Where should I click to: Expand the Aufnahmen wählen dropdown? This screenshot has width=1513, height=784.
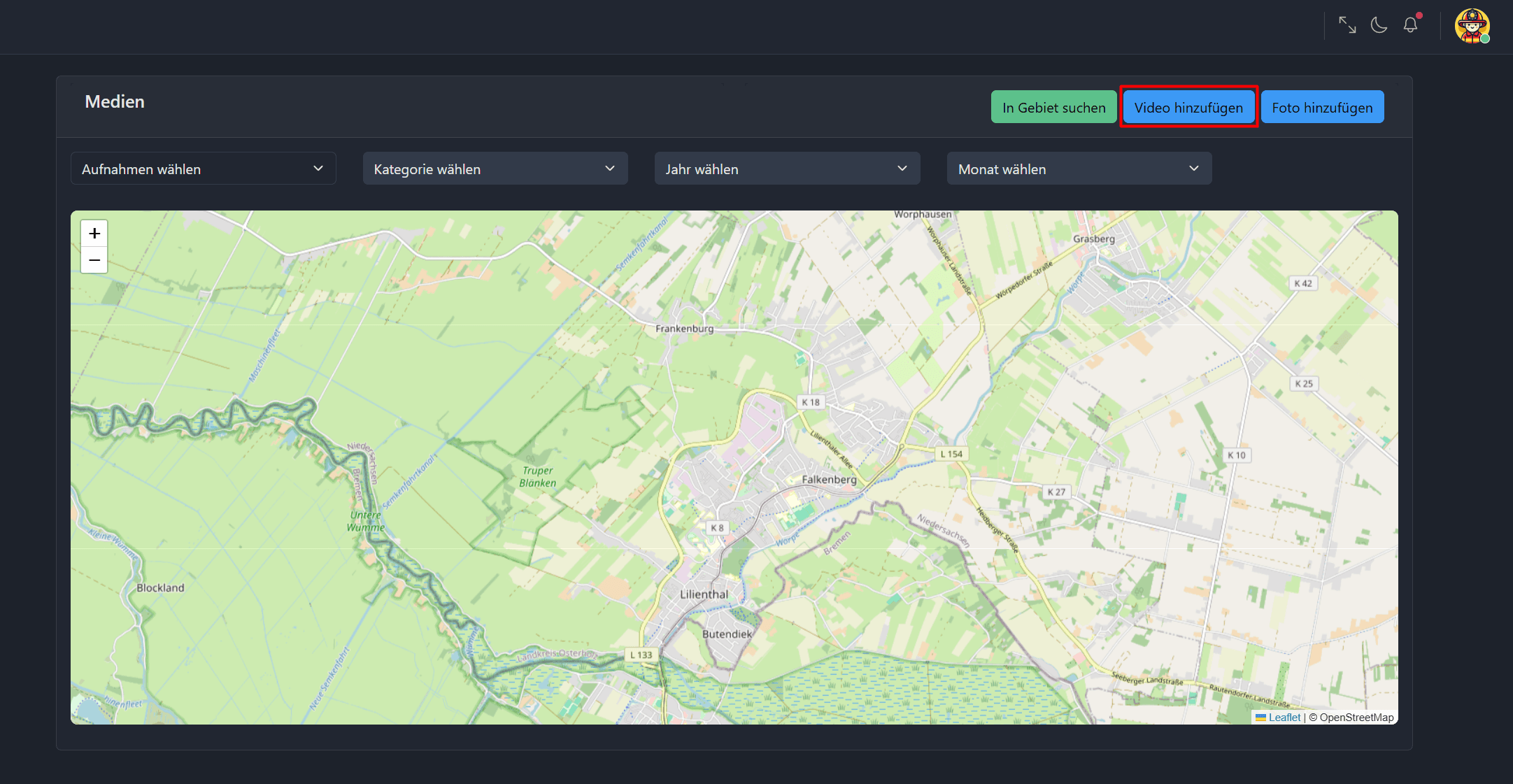point(203,169)
